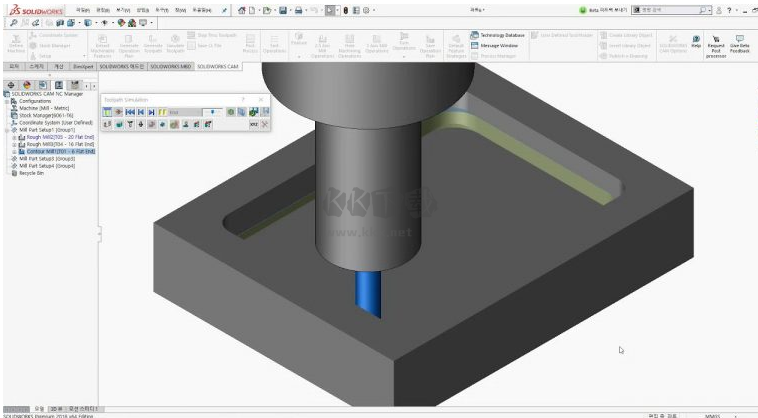Collapse the Mill Part Setup1 tree node
The width and height of the screenshot is (758, 418).
pyautogui.click(x=6, y=130)
